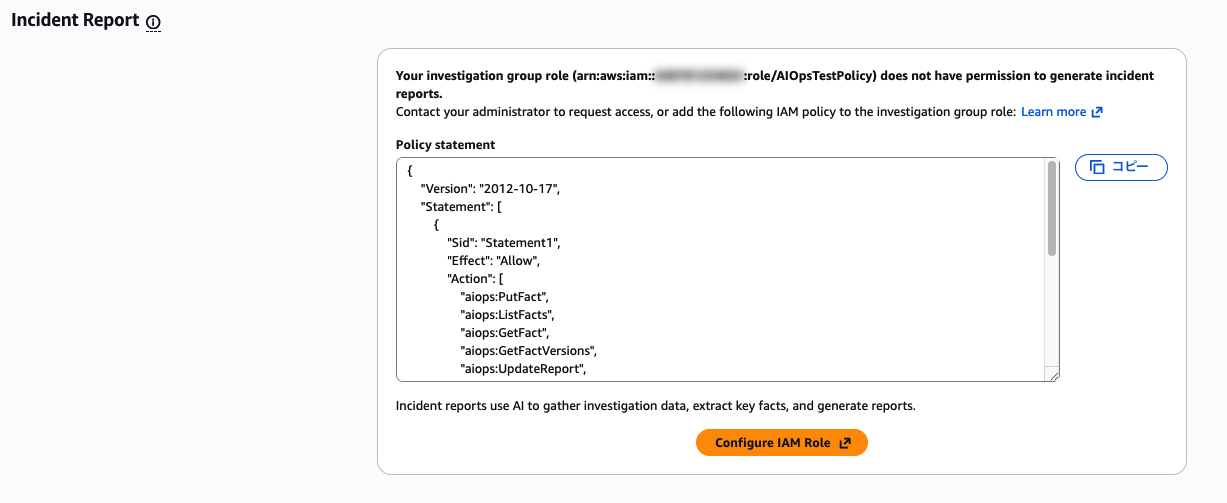Click the "aiops:UpdateReport" action line
The height and width of the screenshot is (503, 1227).
(x=523, y=369)
